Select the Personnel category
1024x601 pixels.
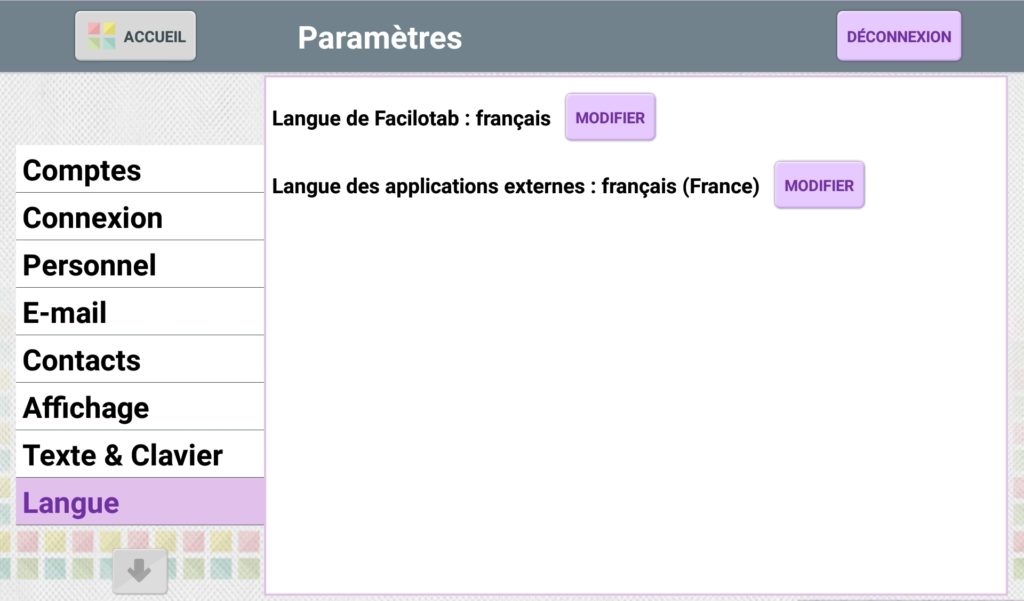click(140, 265)
